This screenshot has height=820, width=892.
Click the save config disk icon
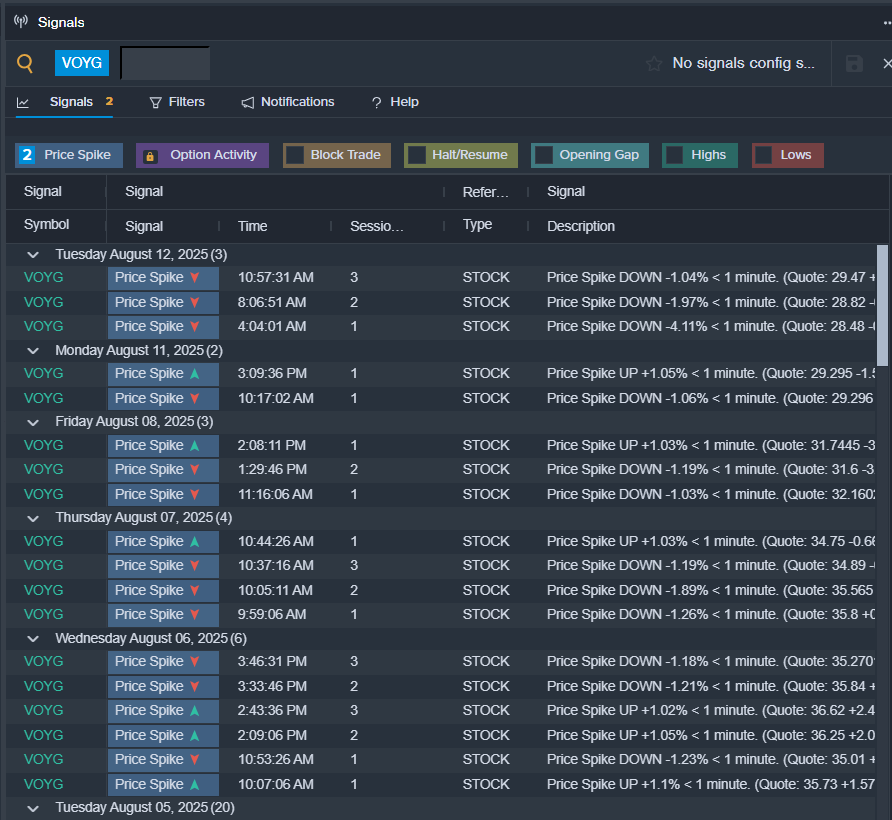(x=854, y=64)
